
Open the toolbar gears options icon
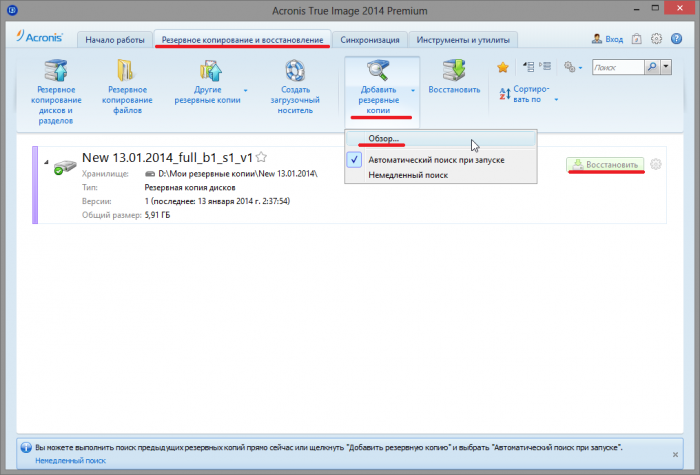pyautogui.click(x=569, y=67)
